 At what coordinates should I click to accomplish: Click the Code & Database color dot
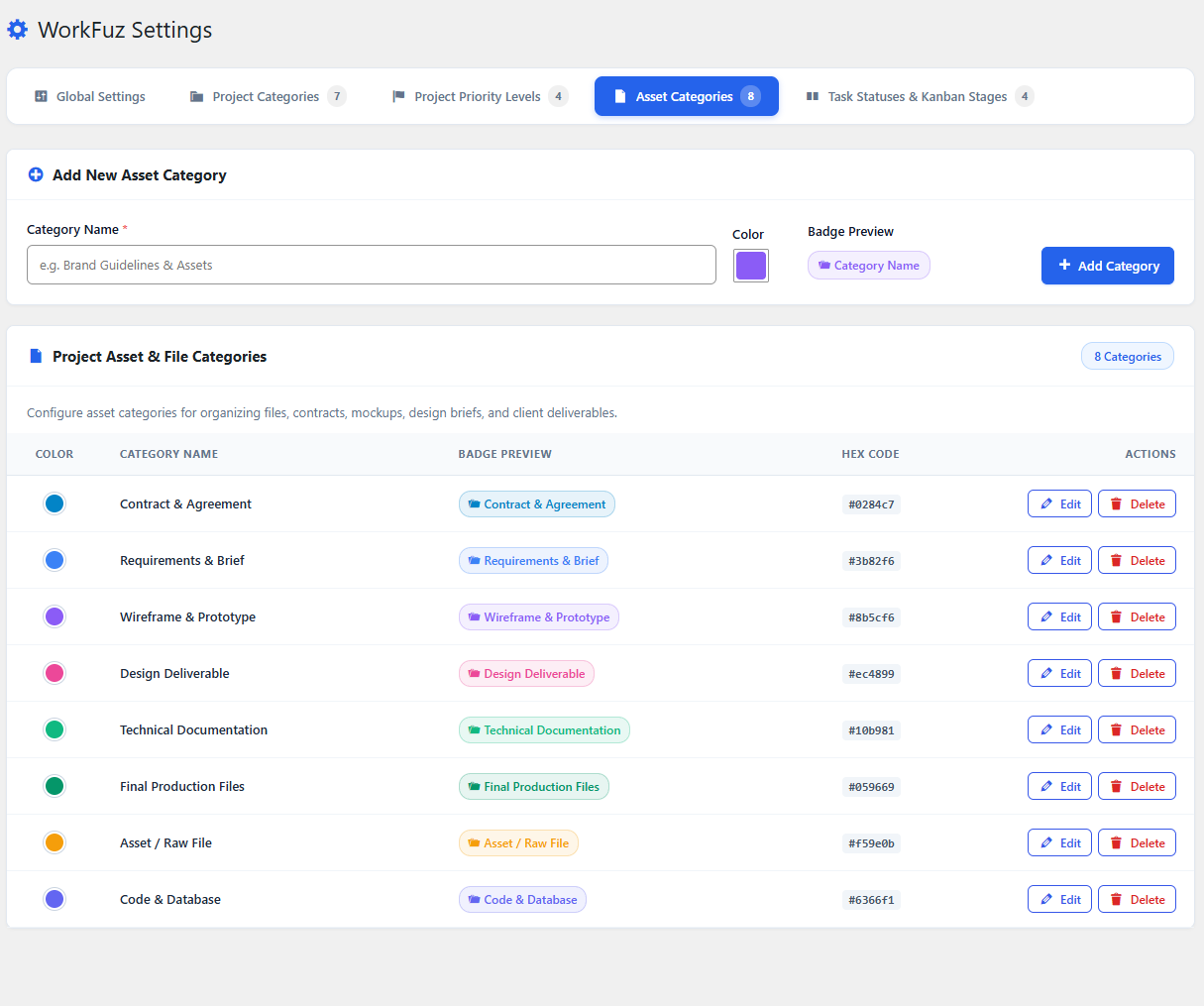[55, 899]
